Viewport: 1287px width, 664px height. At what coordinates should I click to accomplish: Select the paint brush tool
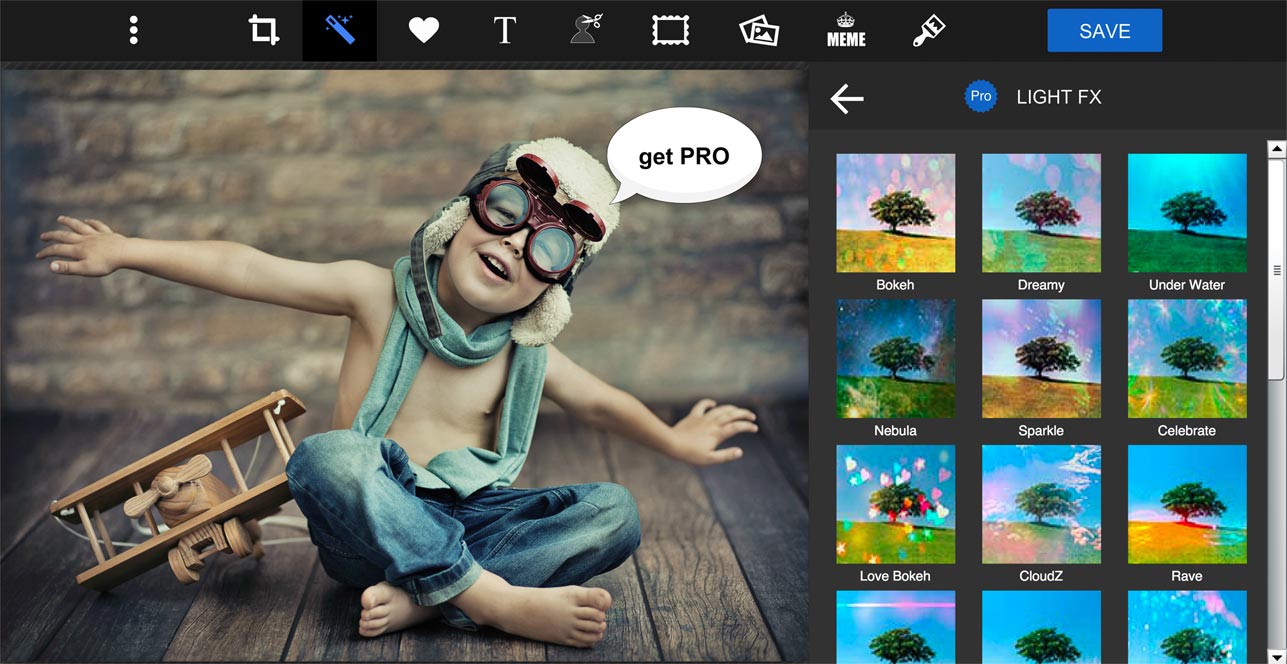[929, 31]
